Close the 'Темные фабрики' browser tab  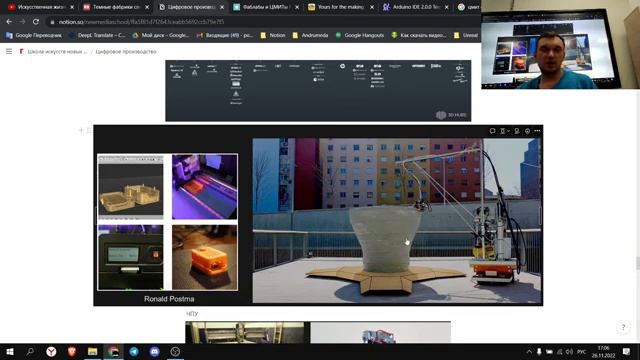point(147,7)
